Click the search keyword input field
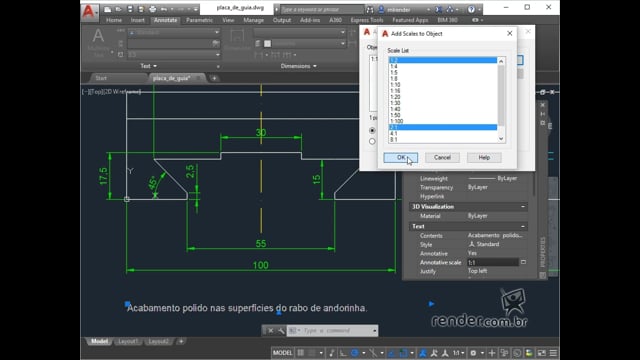640x360 pixels. (x=322, y=9)
